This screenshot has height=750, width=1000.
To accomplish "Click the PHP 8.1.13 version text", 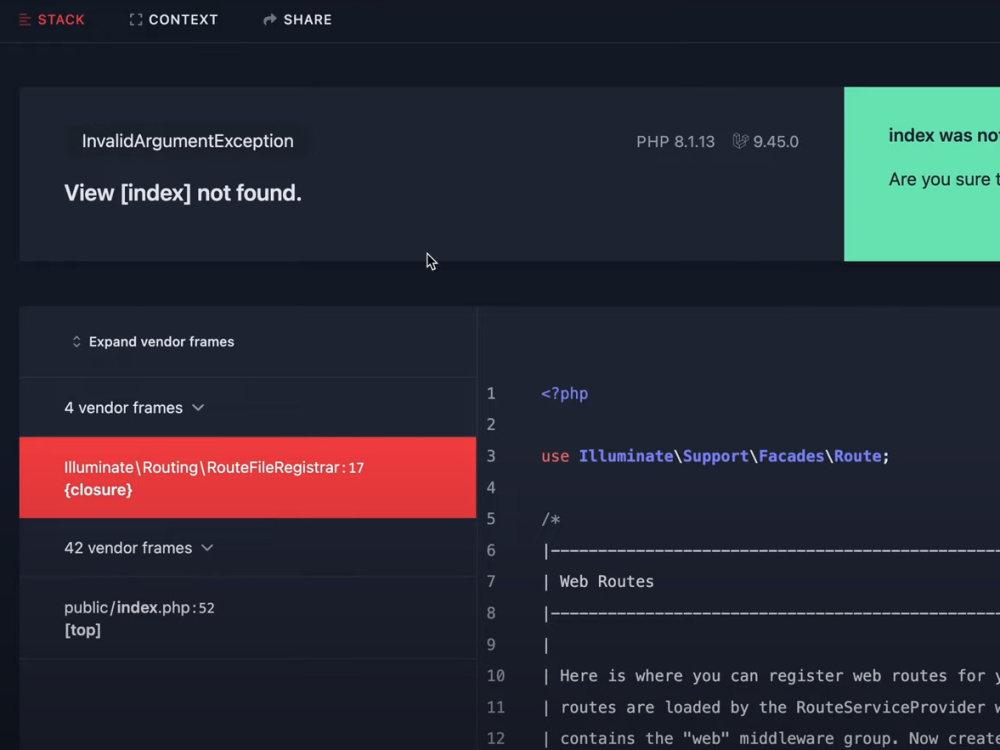I will click(675, 142).
